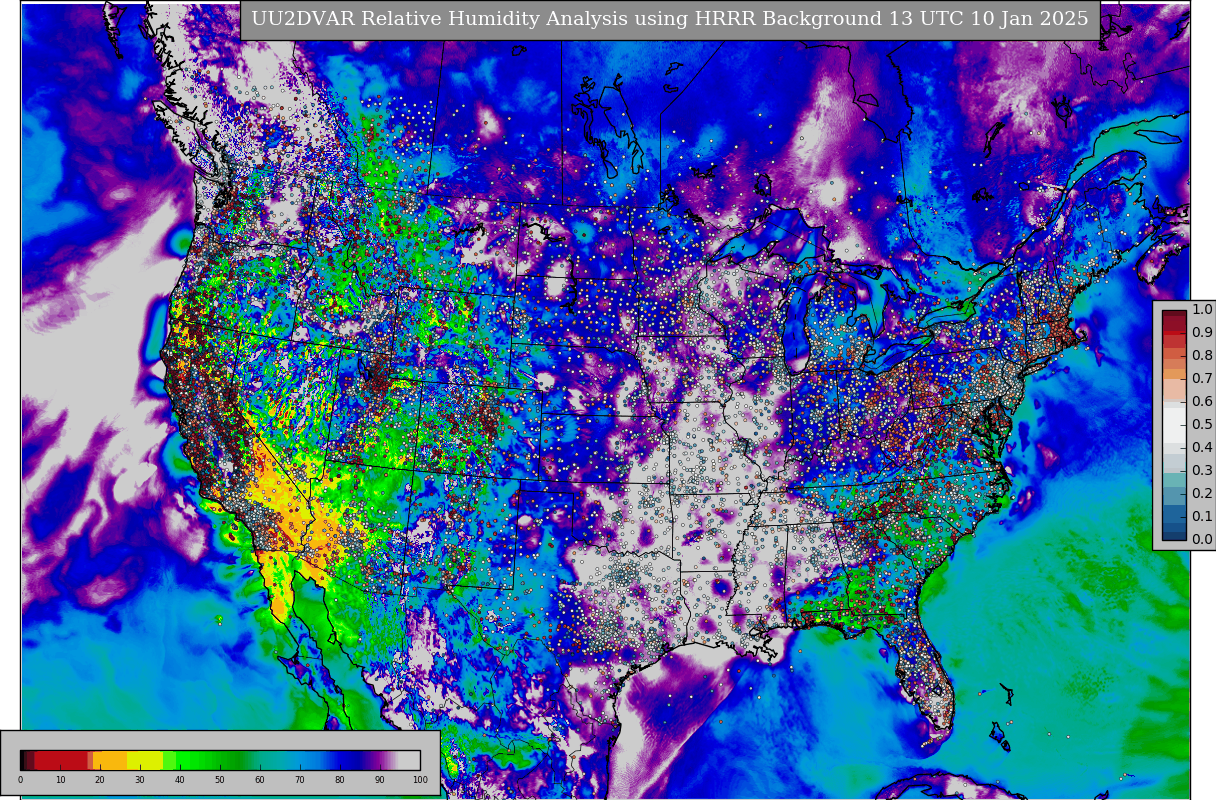Click the '60' tick label under humidity colorbar
Screen dimensions: 1216x800
pyautogui.click(x=260, y=779)
